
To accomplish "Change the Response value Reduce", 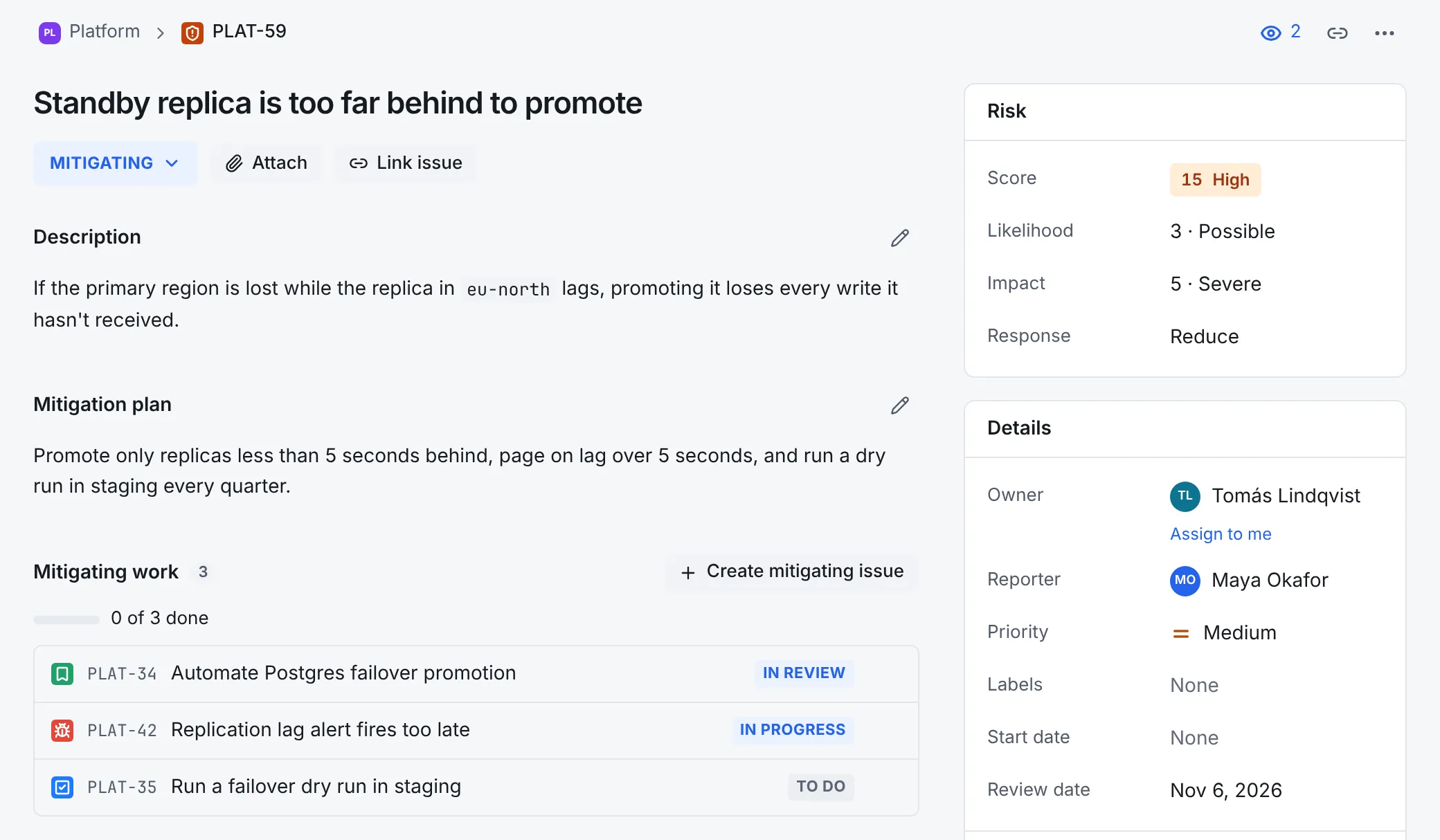I will (x=1204, y=337).
